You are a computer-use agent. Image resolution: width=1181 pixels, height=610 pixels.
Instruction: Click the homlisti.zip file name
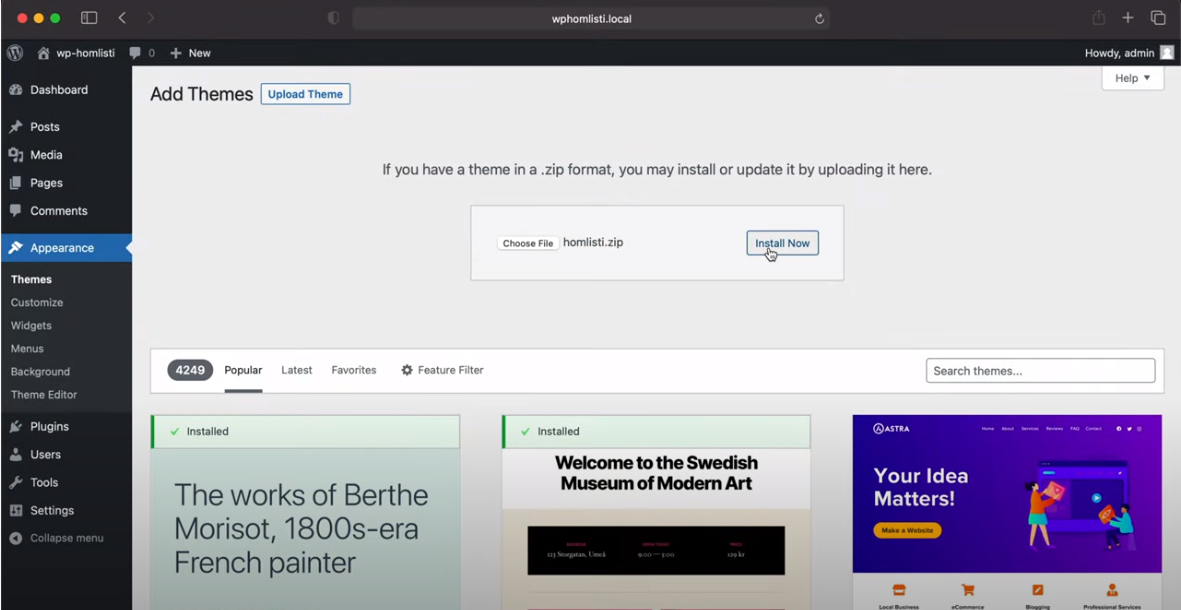[594, 242]
